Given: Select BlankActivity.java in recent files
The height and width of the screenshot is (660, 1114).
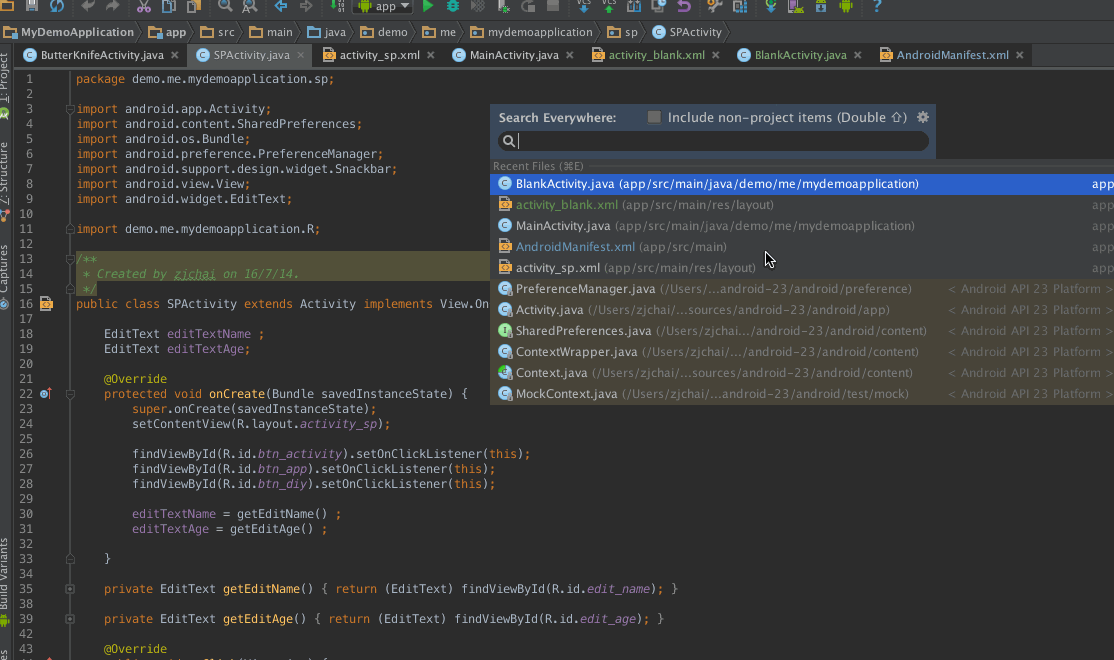Looking at the screenshot, I should click(x=802, y=184).
